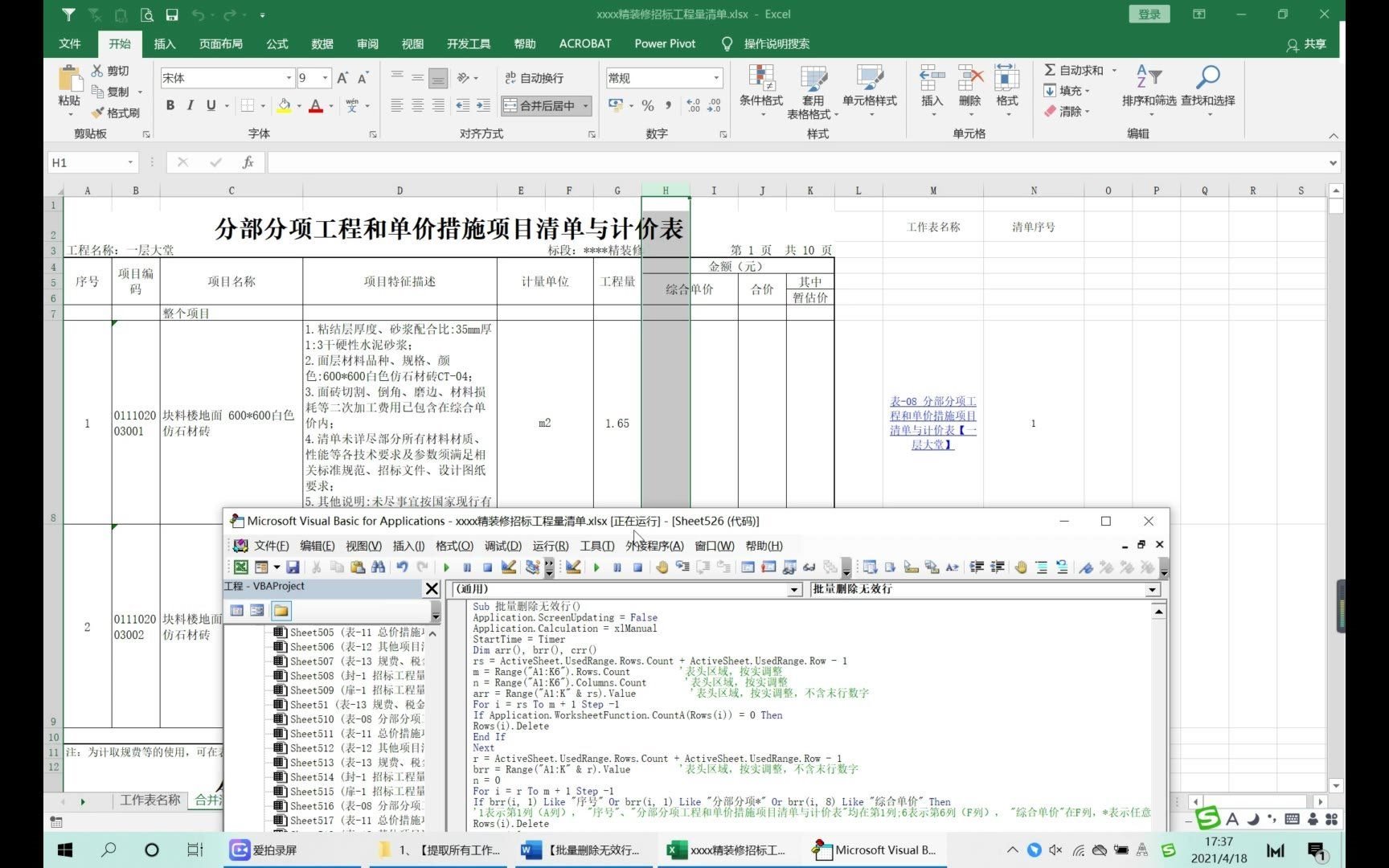The image size is (1389, 868).
Task: Save workbook using VBA save icon
Action: (293, 567)
